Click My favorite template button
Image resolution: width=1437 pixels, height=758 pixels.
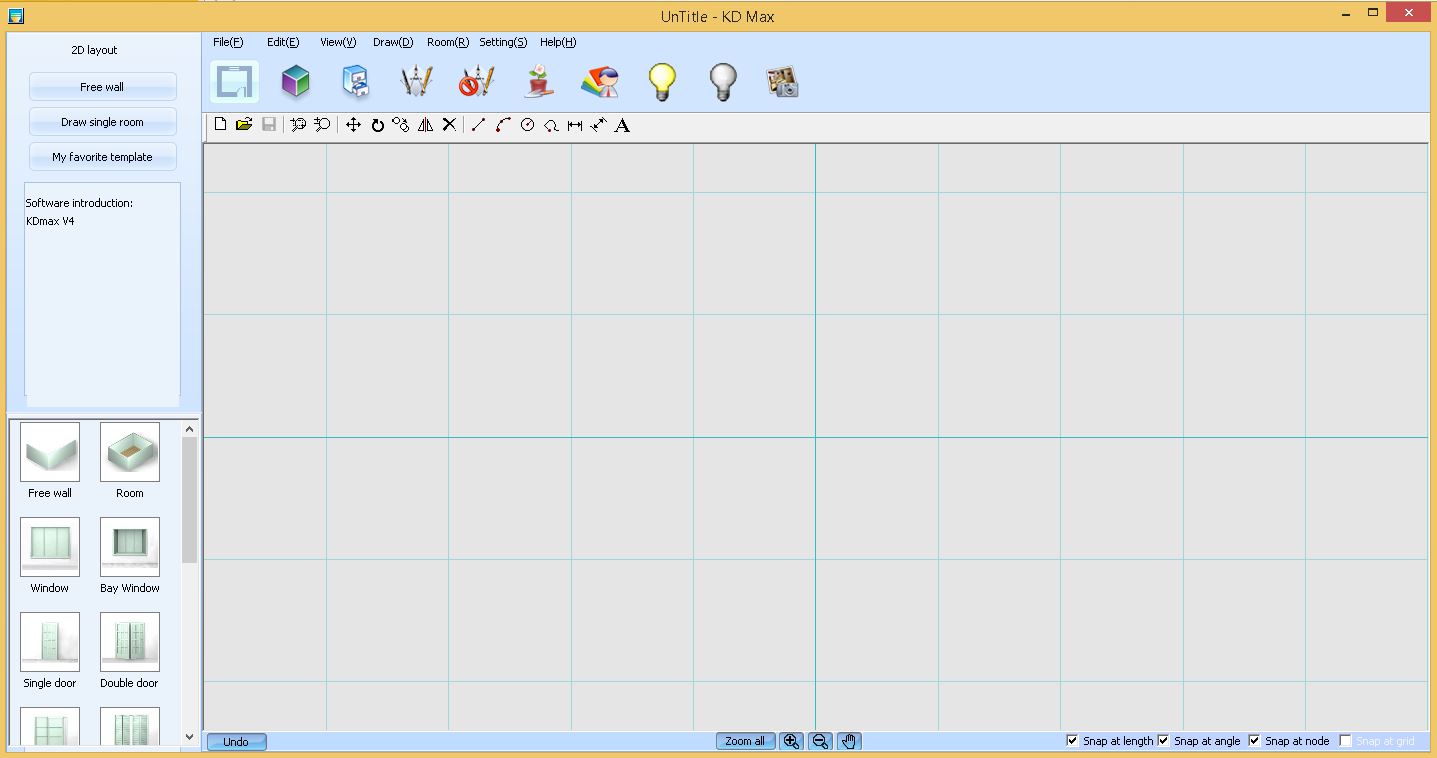(x=103, y=157)
